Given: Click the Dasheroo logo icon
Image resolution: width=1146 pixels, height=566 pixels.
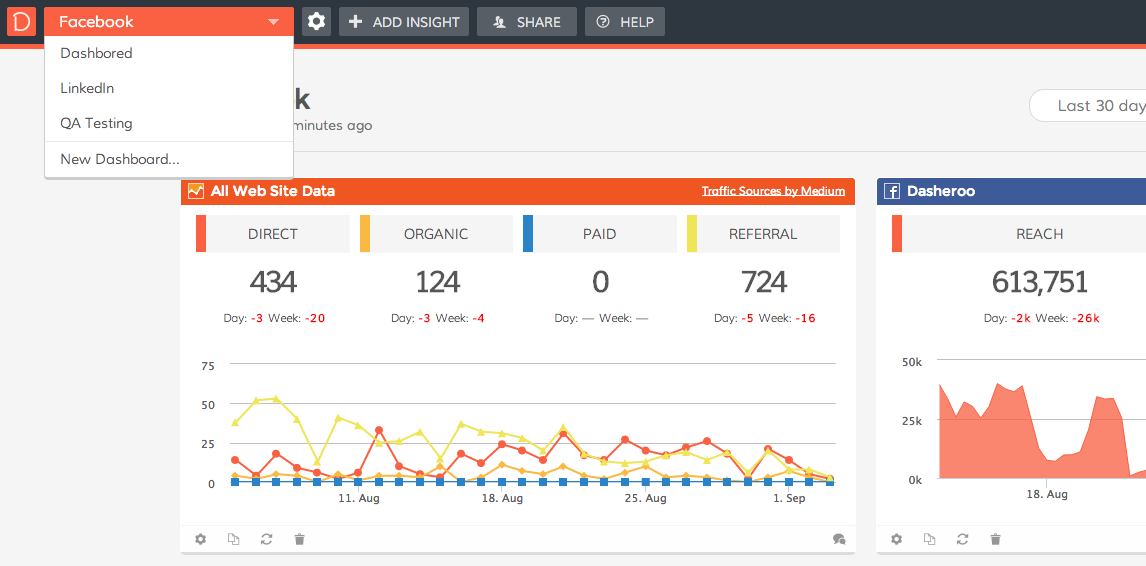Looking at the screenshot, I should 22,22.
